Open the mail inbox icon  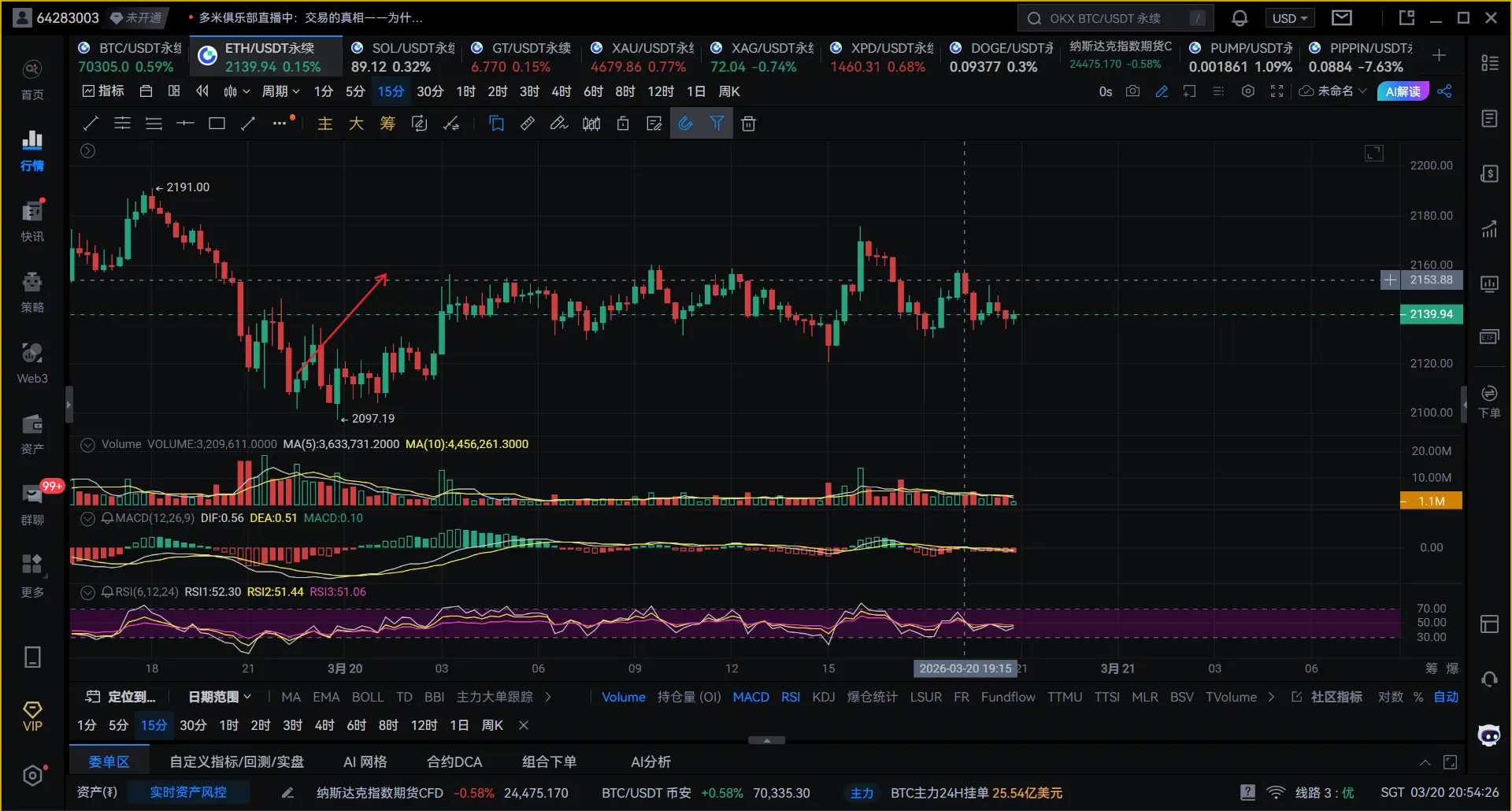point(1342,18)
